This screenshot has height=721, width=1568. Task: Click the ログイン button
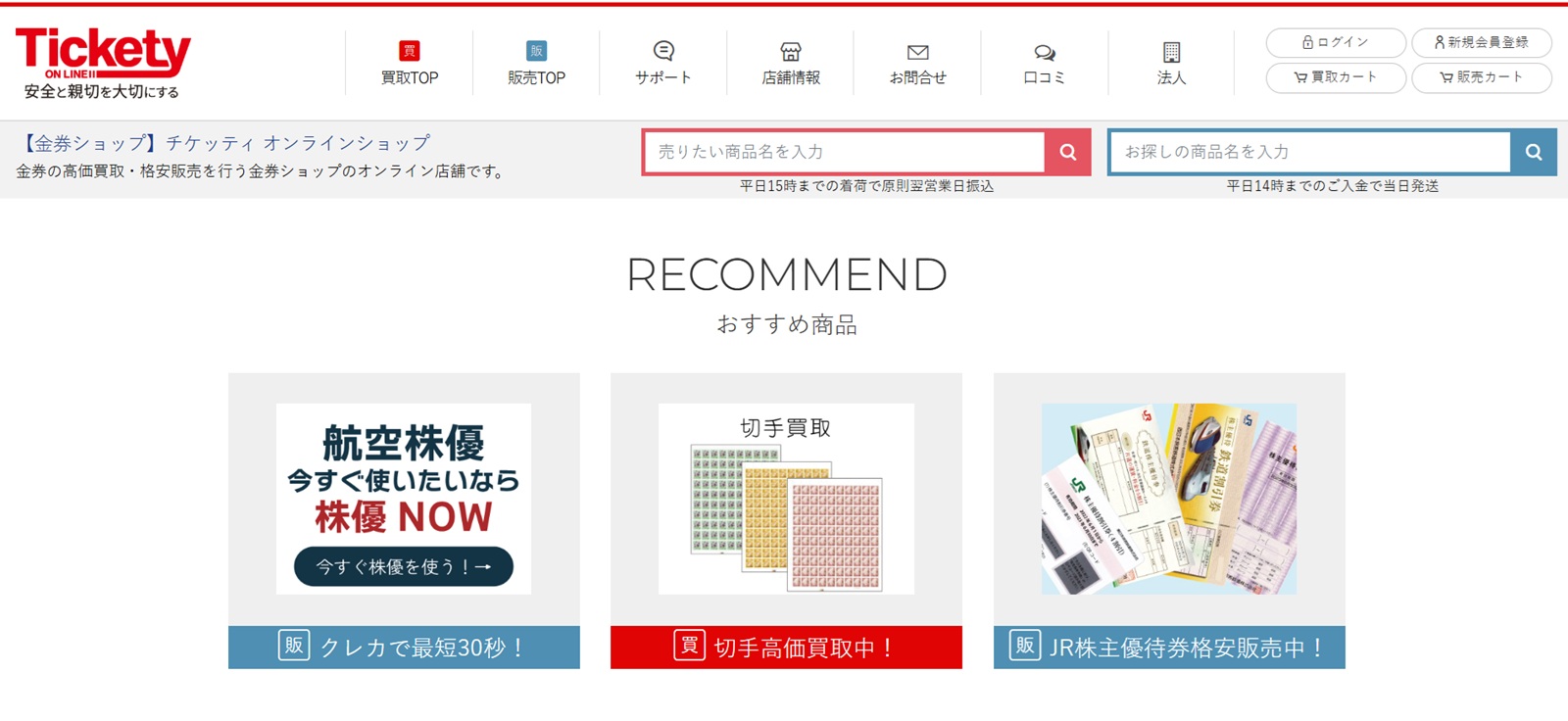pyautogui.click(x=1336, y=42)
